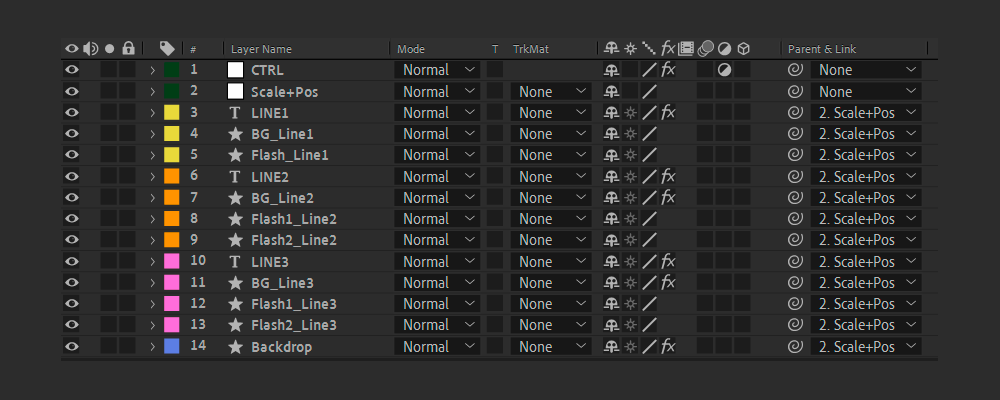Hide the LINE3 text layer
The height and width of the screenshot is (400, 1000).
(71, 262)
